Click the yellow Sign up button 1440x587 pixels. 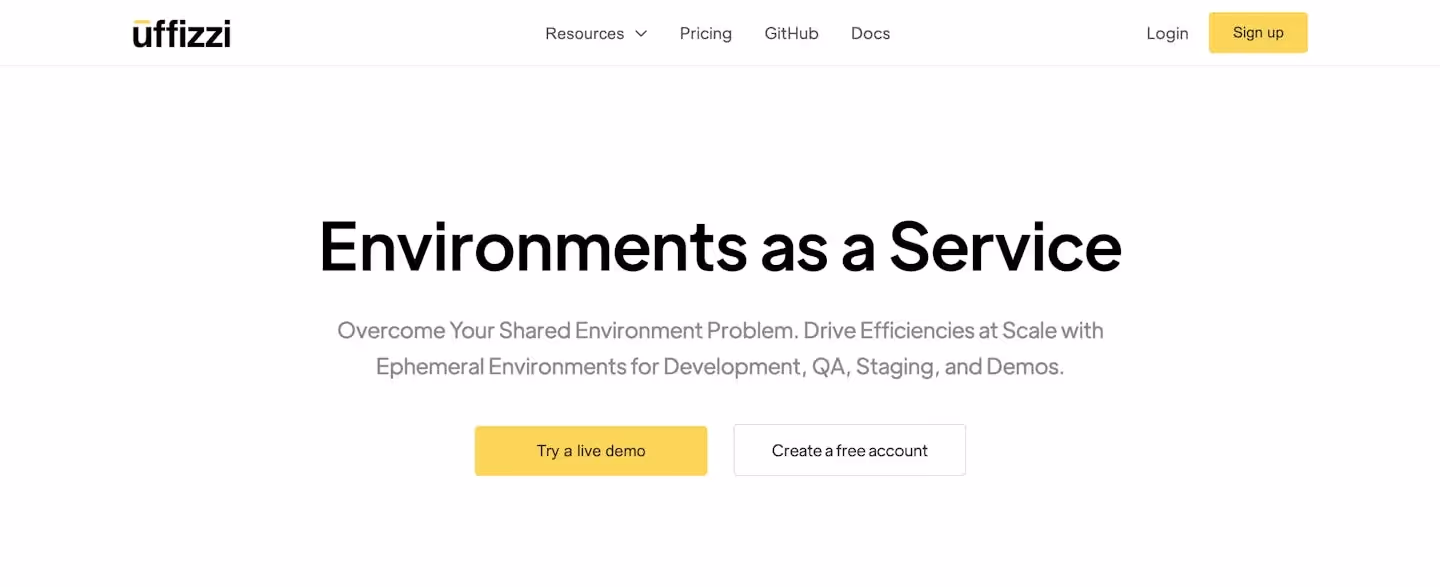pos(1258,33)
